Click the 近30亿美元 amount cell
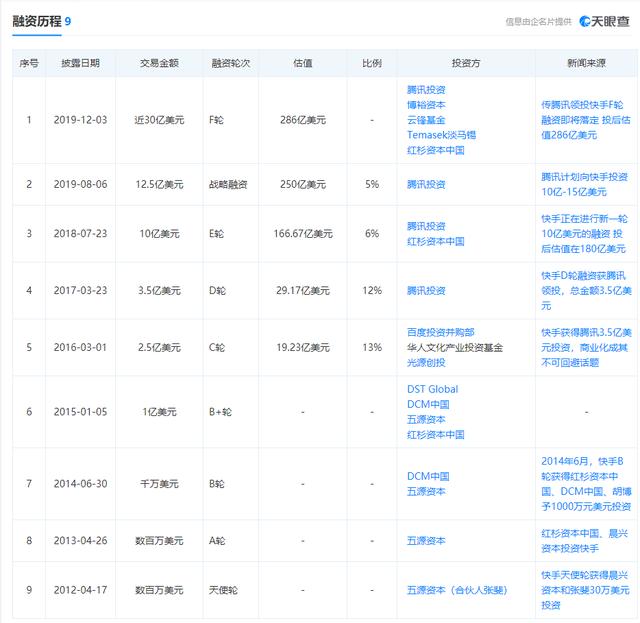This screenshot has height=623, width=640. 159,120
